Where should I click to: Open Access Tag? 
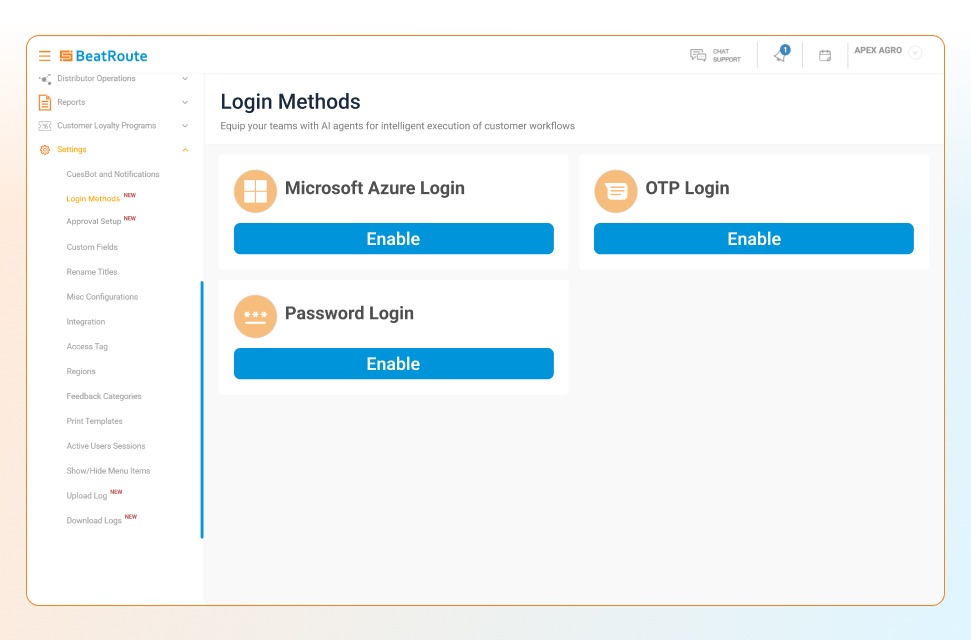pos(87,346)
